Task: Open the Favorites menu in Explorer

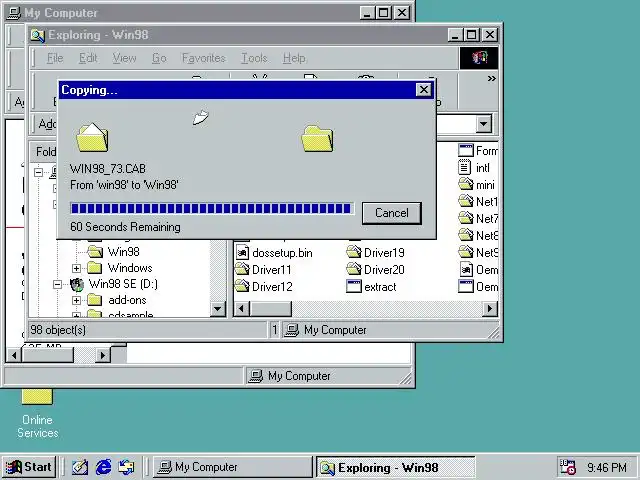Action: 203,58
